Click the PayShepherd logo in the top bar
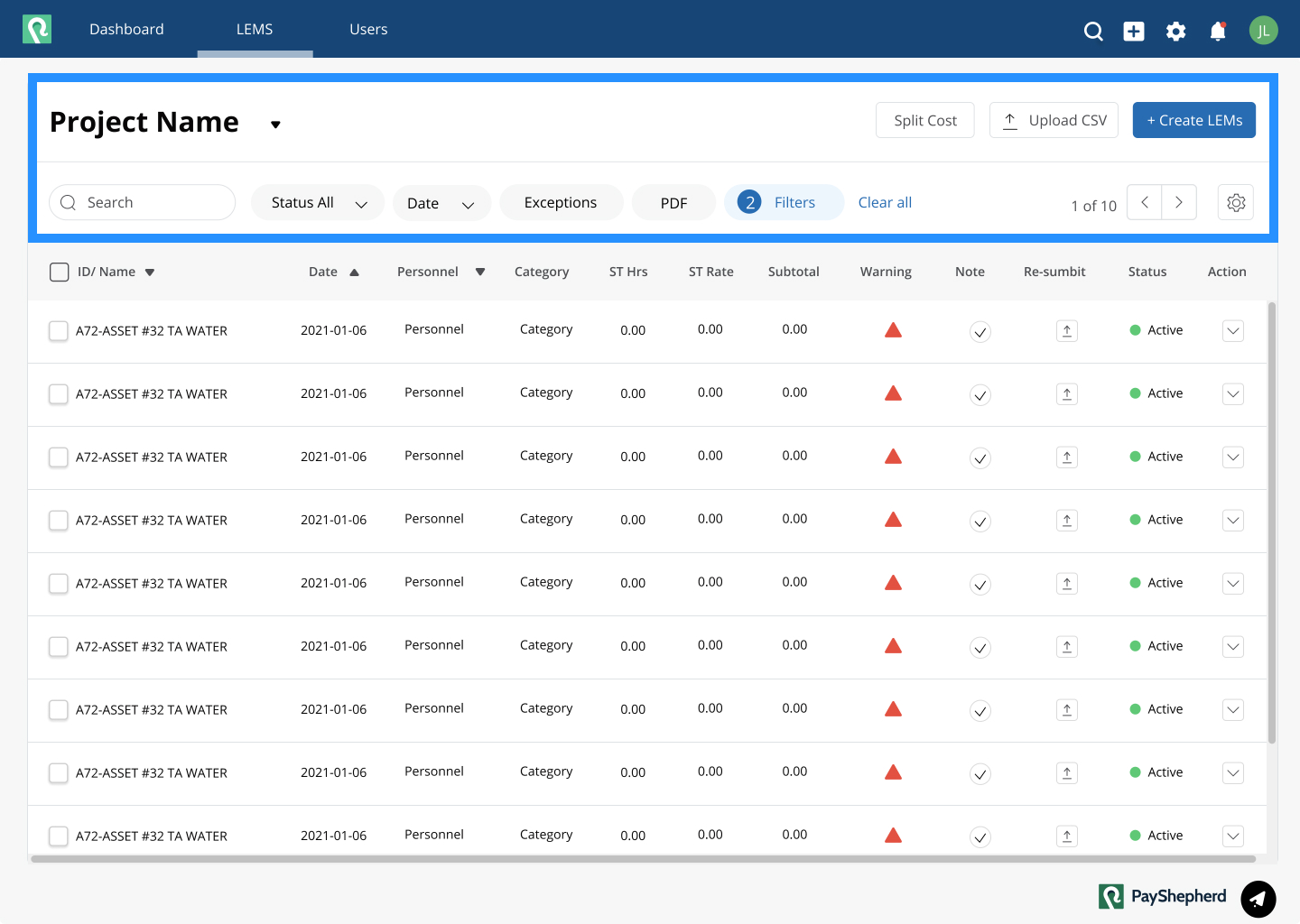This screenshot has width=1300, height=924. click(x=37, y=29)
